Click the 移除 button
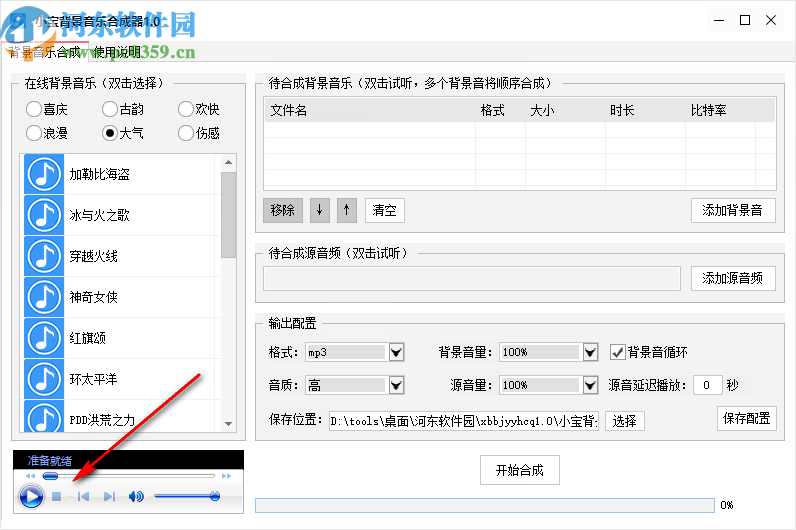The width and height of the screenshot is (796, 530). click(x=283, y=210)
